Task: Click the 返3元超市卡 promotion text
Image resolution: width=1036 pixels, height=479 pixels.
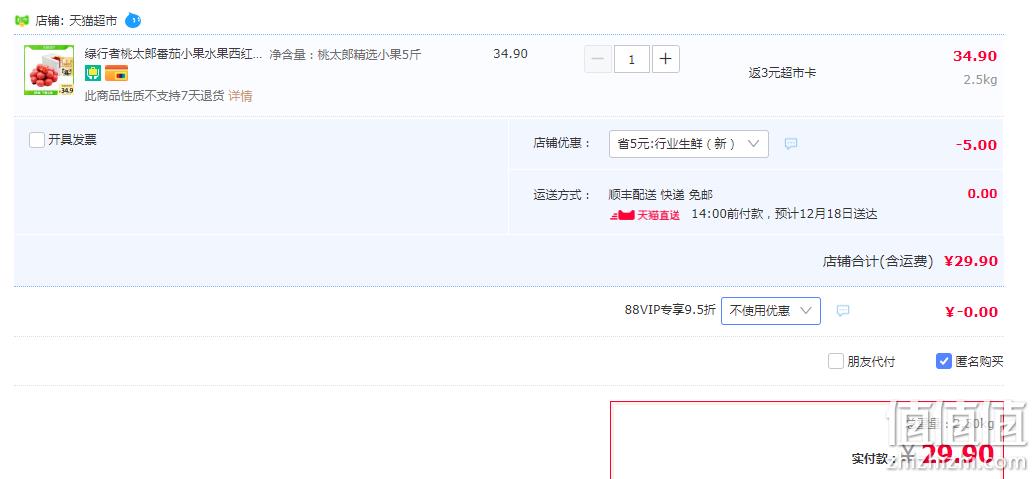Action: 782,73
